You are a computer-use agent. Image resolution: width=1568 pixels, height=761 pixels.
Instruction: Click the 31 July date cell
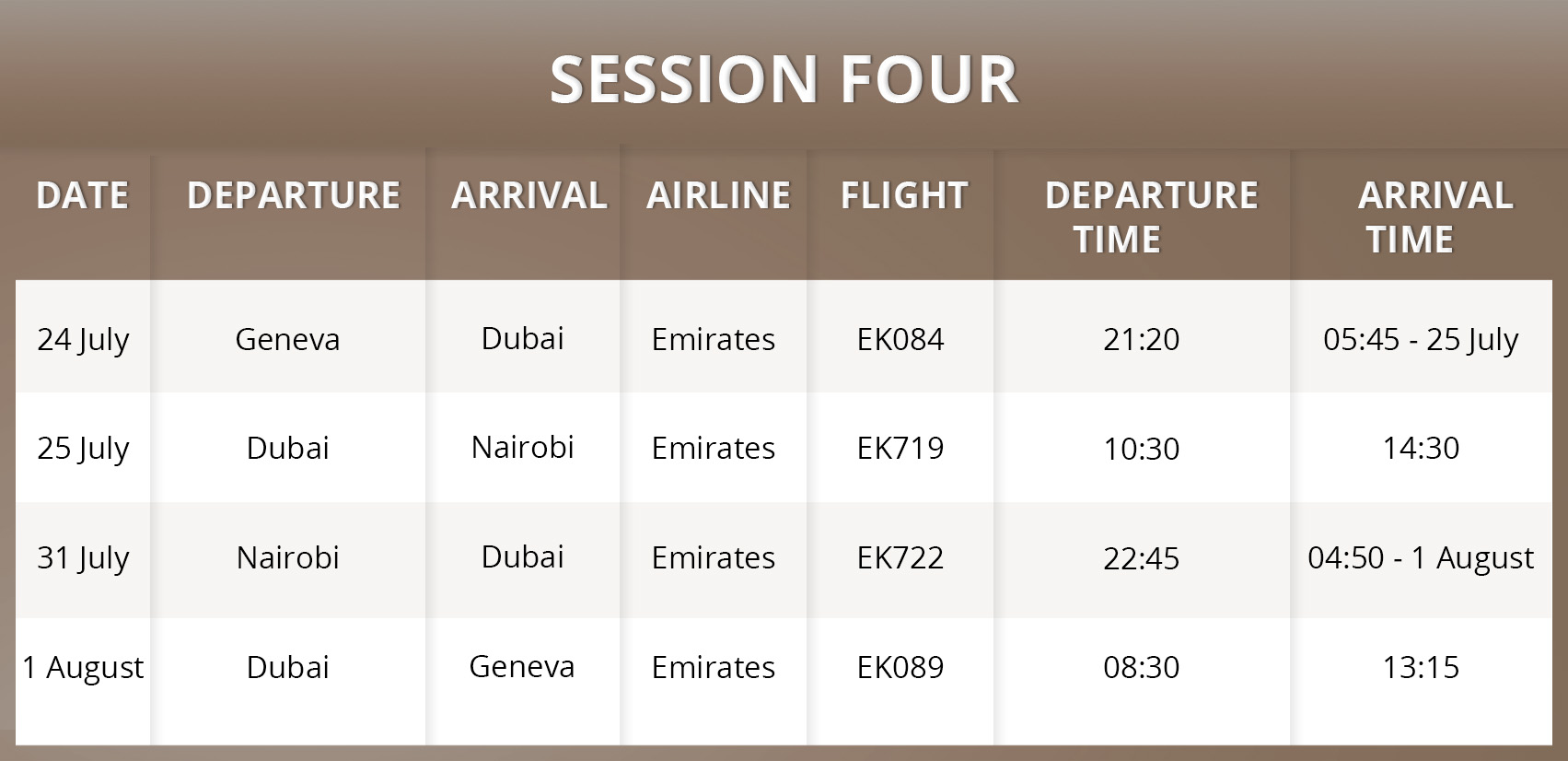(83, 557)
